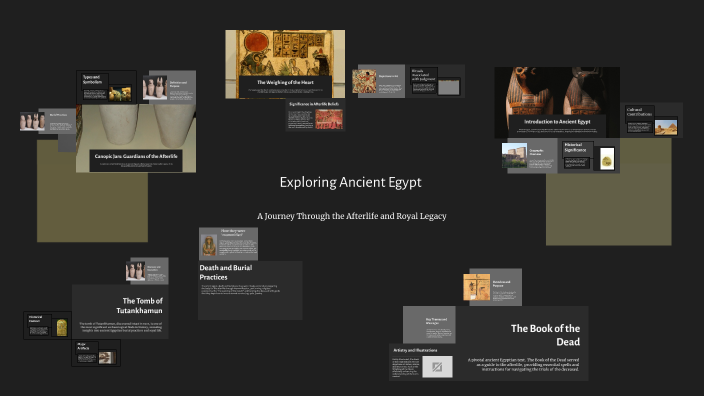Click the 'Exploring Ancient Egypt' main title
Viewport: 704px width, 396px height.
[x=350, y=182]
